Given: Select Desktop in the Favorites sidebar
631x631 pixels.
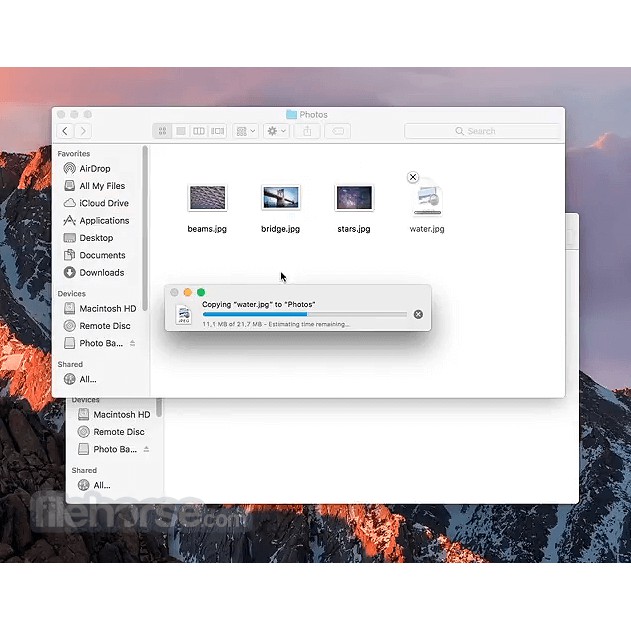Looking at the screenshot, I should point(96,238).
